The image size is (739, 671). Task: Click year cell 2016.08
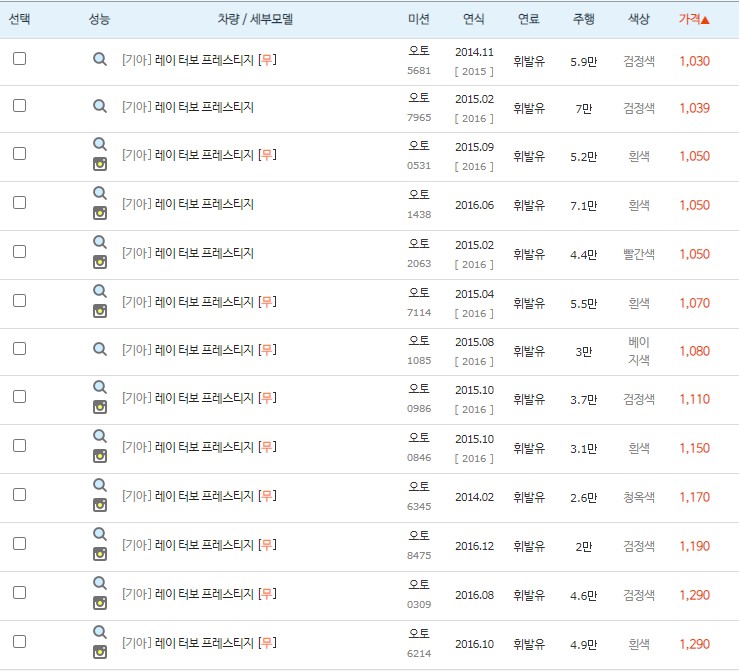[x=474, y=595]
